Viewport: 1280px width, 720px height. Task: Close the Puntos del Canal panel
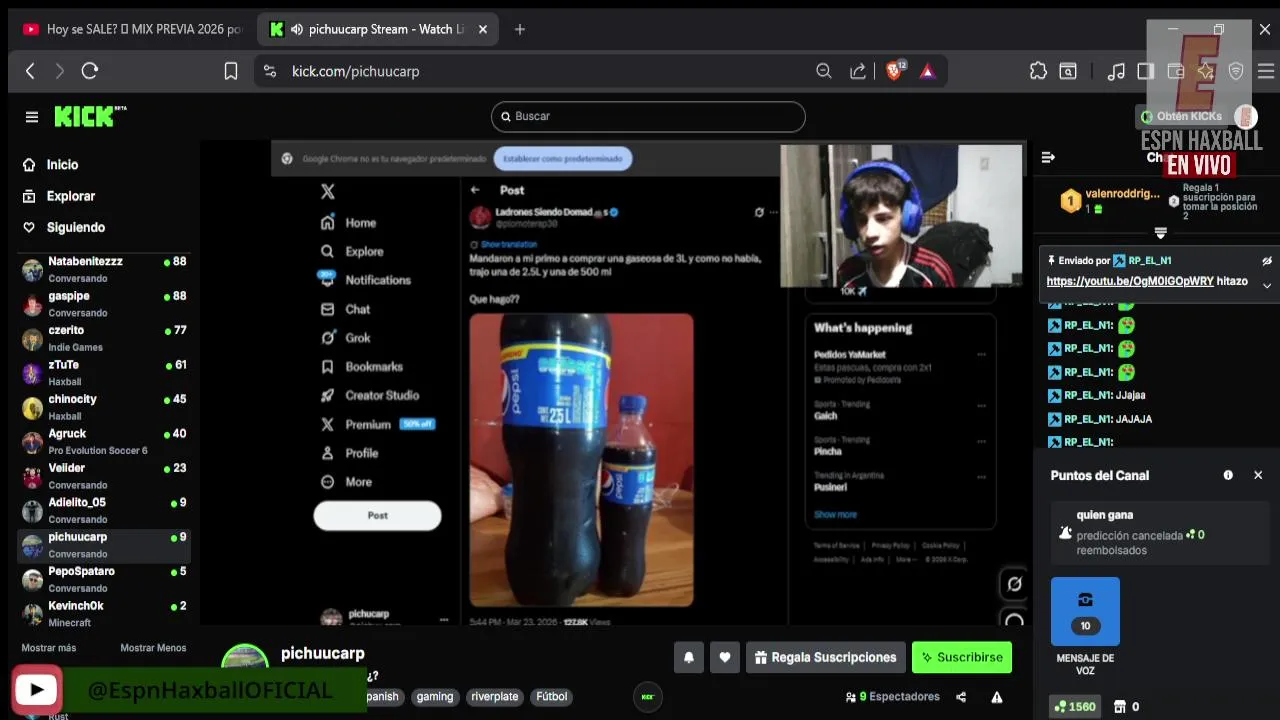coord(1258,475)
